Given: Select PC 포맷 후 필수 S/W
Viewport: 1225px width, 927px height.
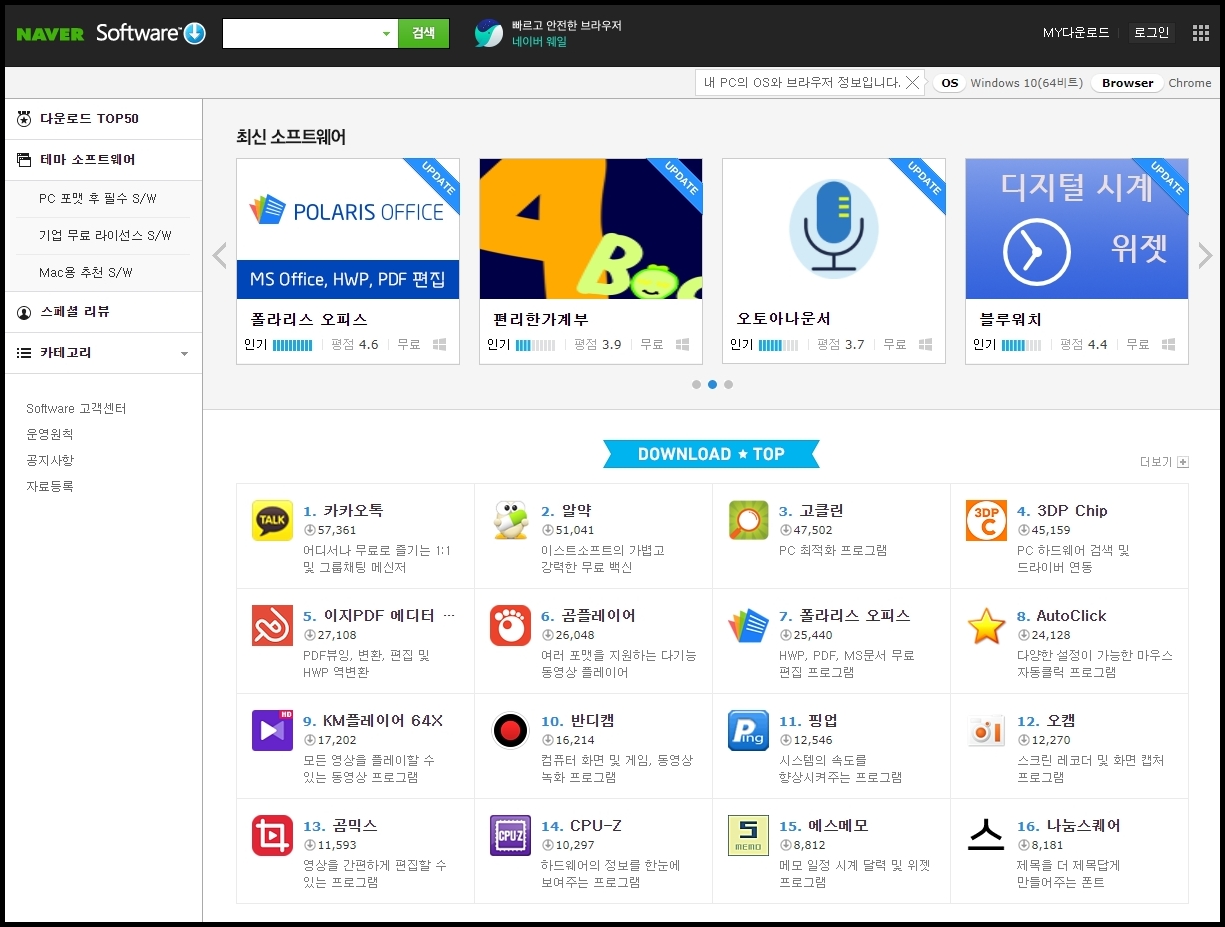Looking at the screenshot, I should (98, 199).
